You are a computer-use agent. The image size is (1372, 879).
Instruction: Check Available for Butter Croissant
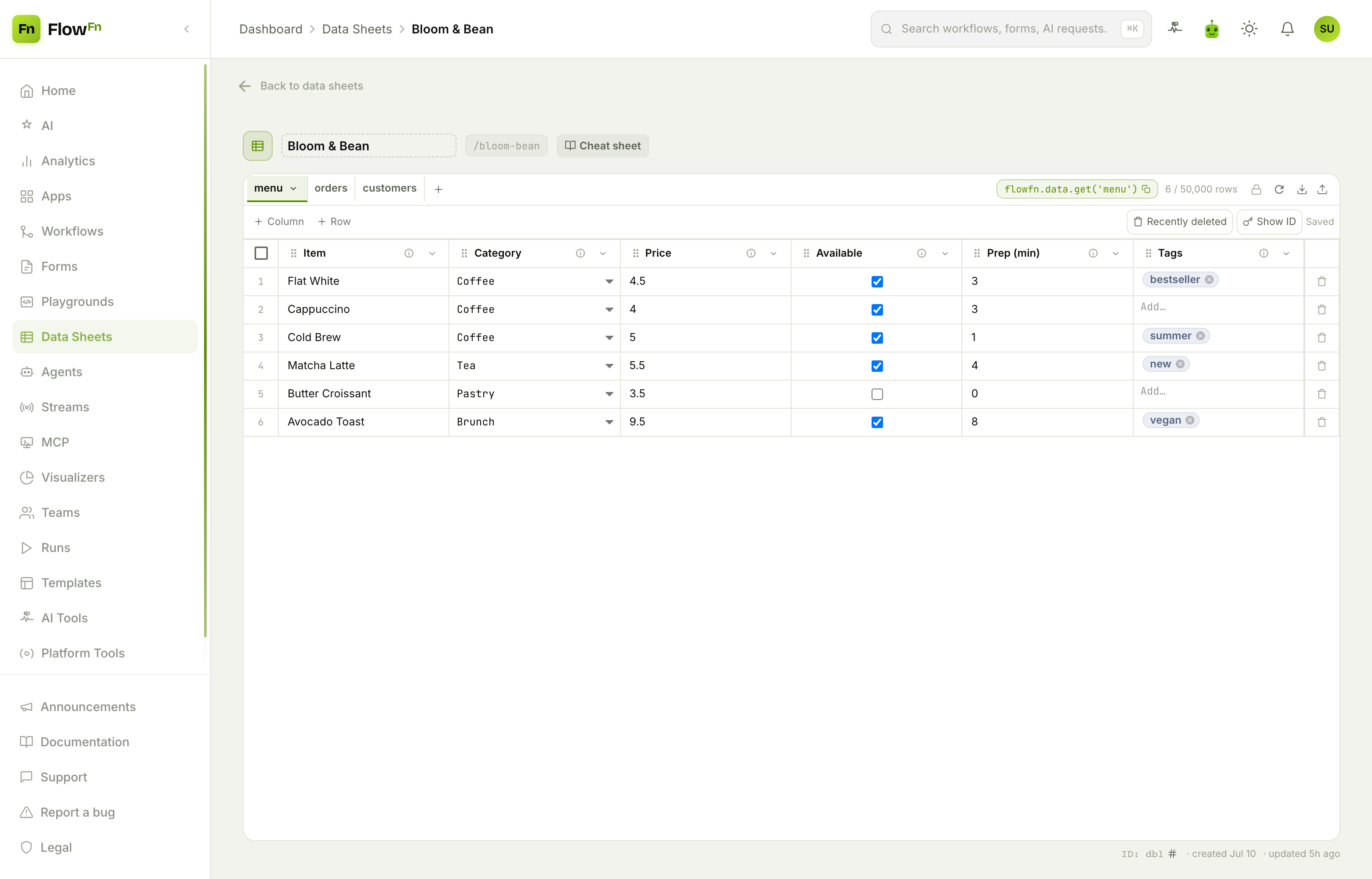click(x=877, y=394)
